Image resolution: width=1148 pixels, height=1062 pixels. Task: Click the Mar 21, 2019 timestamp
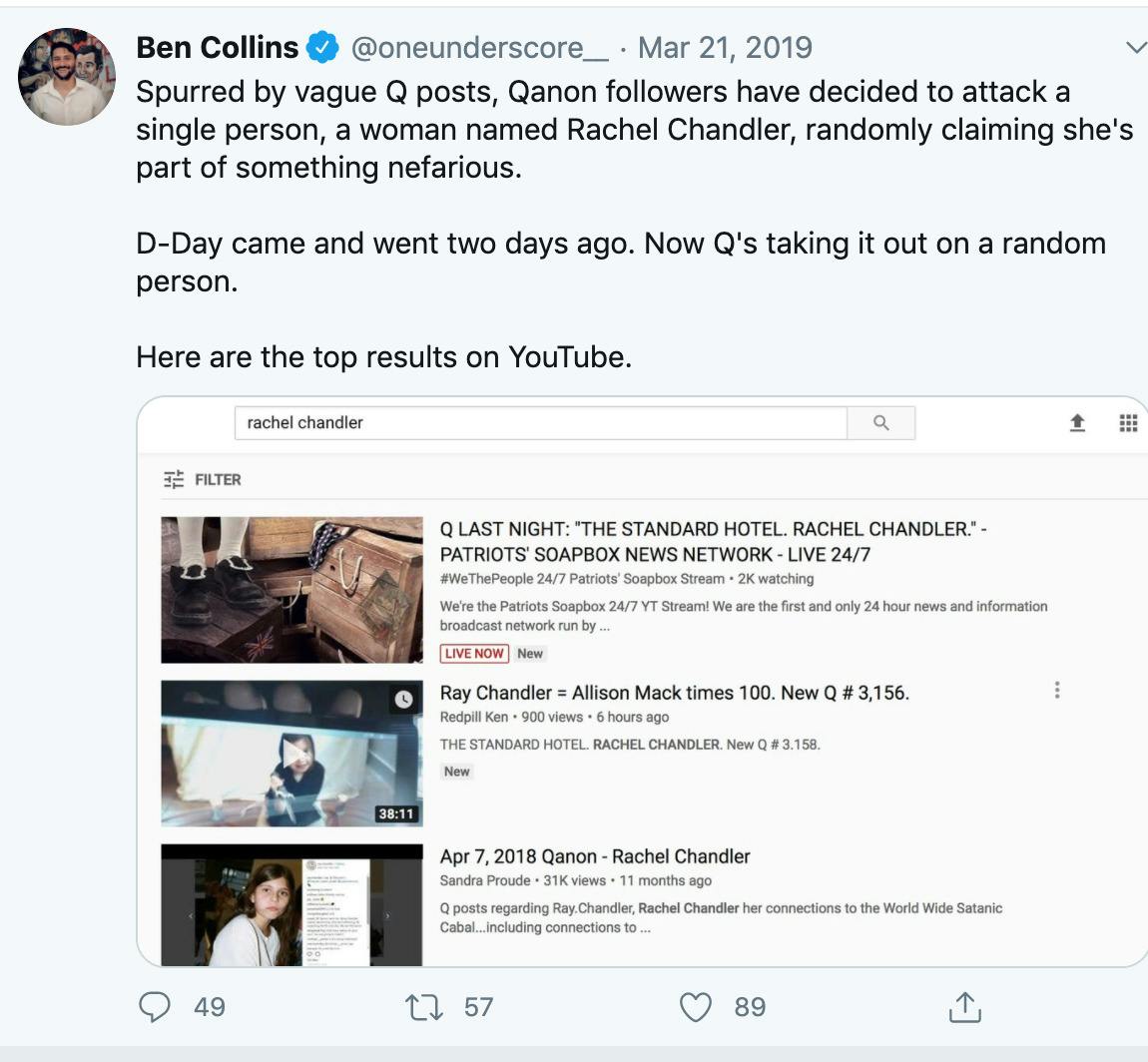coord(725,48)
